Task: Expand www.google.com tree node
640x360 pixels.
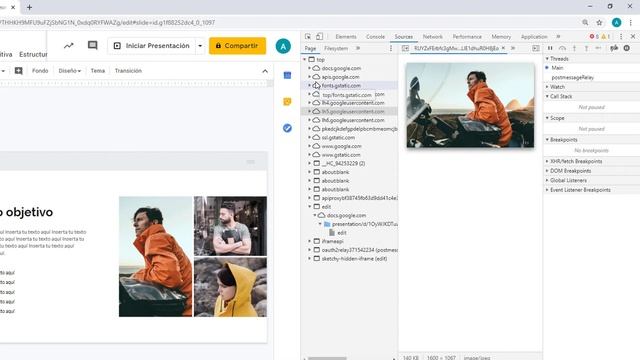Action: pos(309,146)
